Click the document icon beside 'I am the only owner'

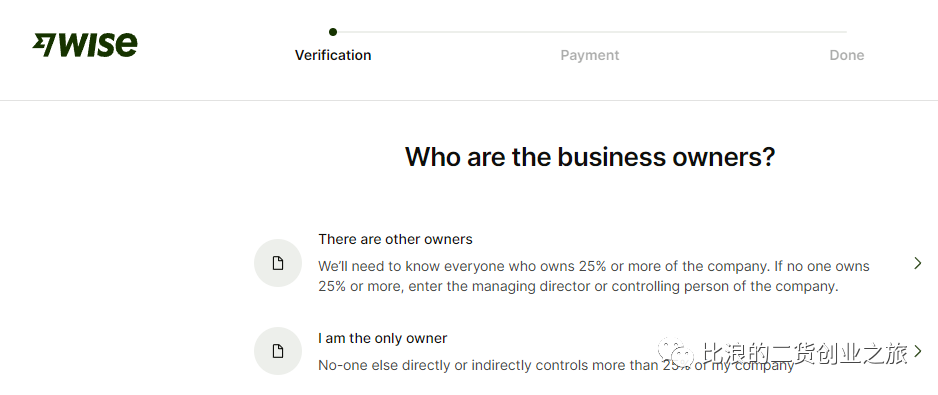coord(278,351)
